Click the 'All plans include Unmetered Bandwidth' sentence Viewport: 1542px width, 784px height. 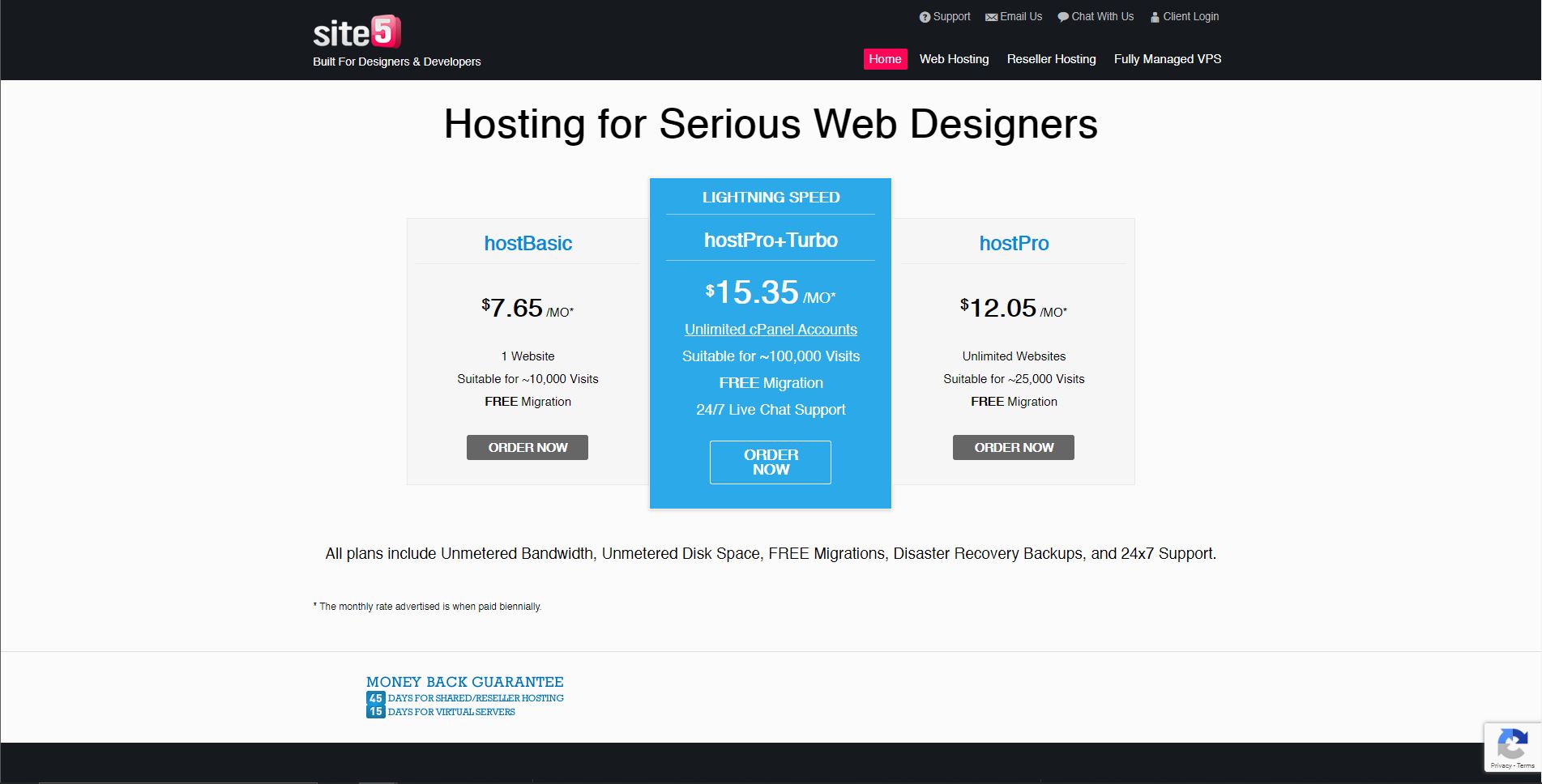771,554
